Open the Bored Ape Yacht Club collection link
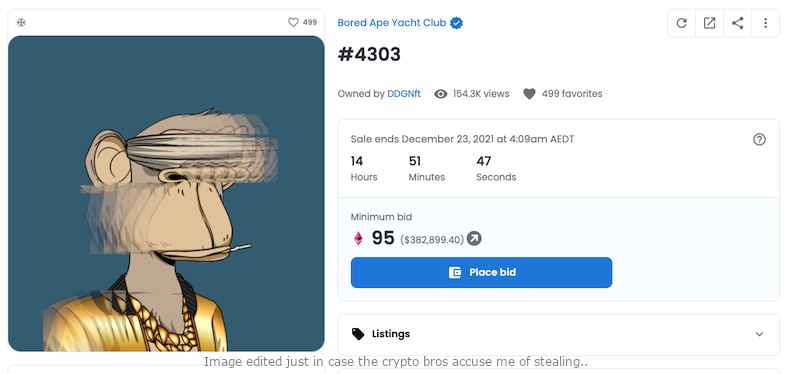 (x=391, y=23)
